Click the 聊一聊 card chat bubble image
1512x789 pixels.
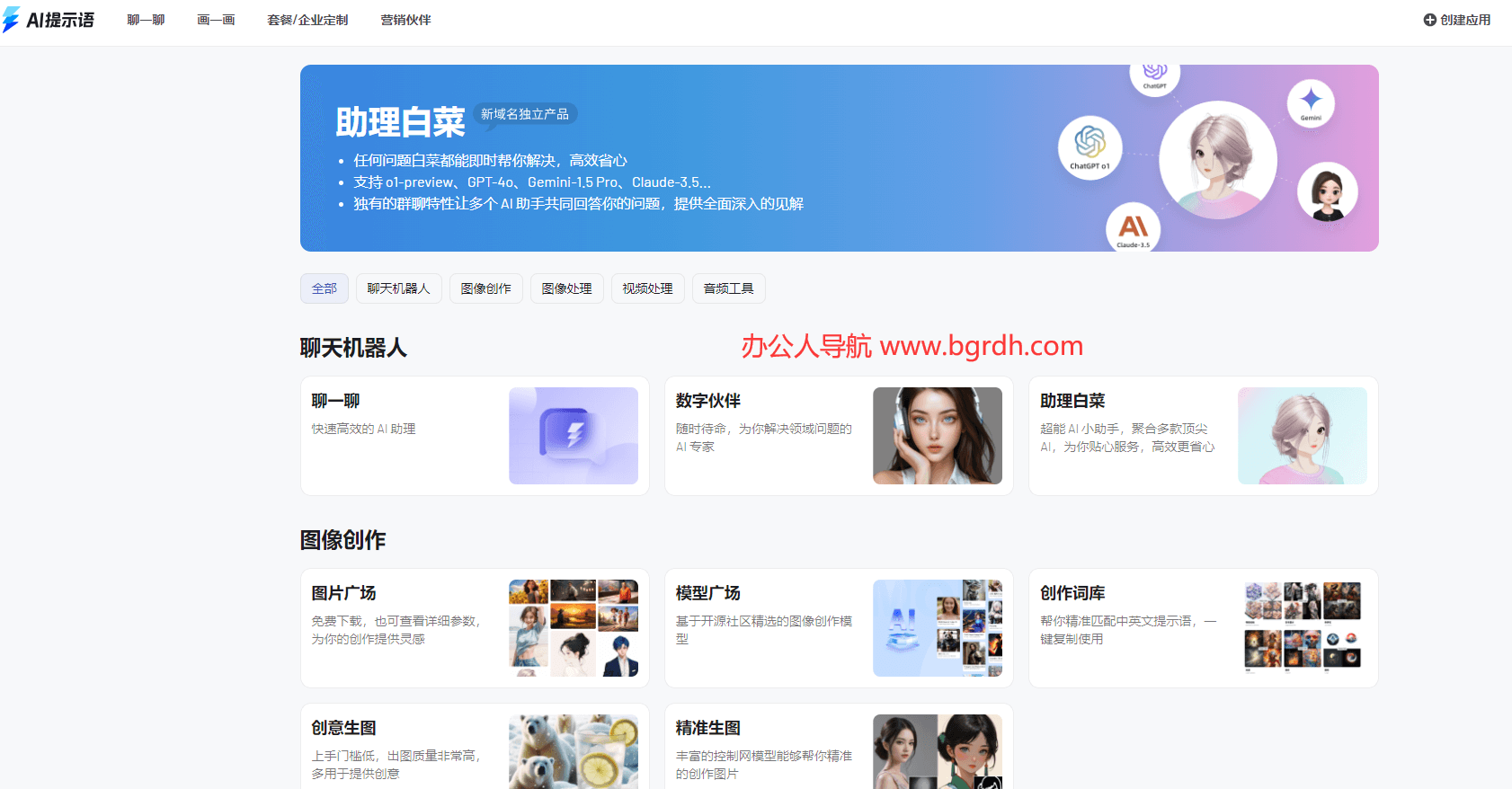(x=574, y=436)
